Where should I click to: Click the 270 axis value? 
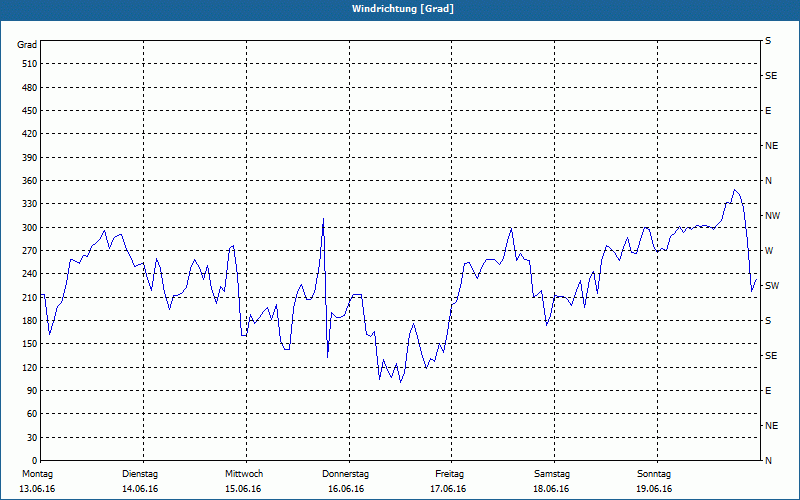[x=29, y=251]
